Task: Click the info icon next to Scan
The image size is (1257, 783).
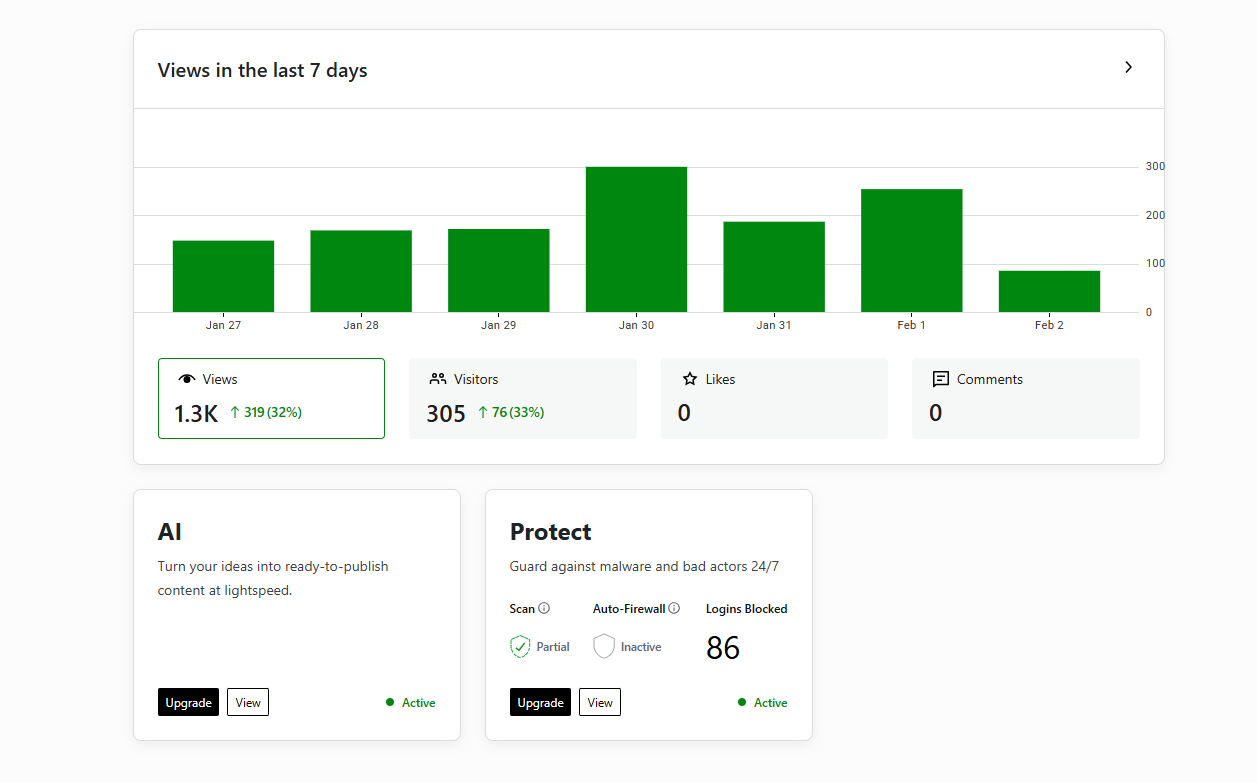Action: click(x=544, y=608)
